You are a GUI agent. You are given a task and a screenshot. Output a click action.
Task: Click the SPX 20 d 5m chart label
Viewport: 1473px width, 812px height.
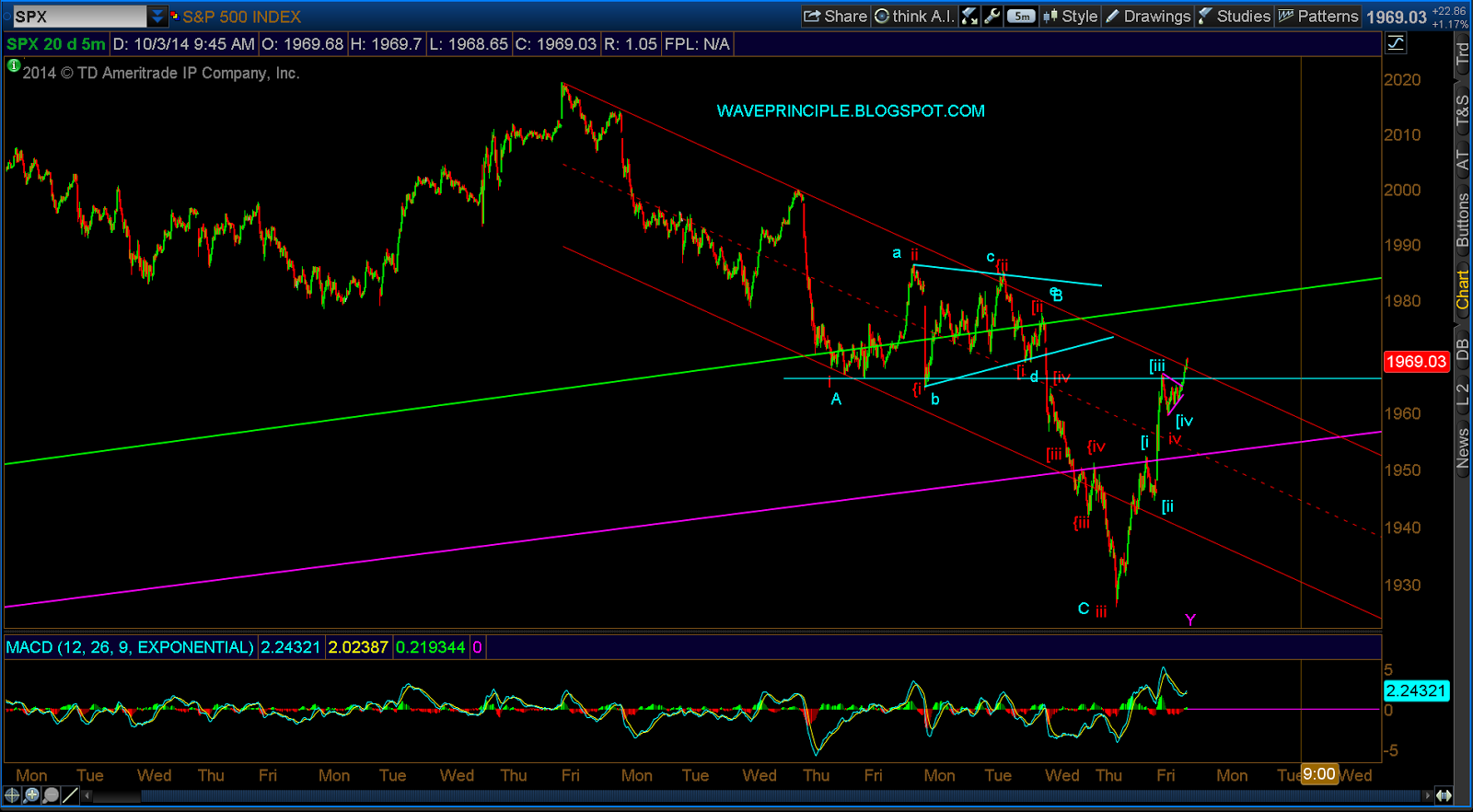click(56, 44)
